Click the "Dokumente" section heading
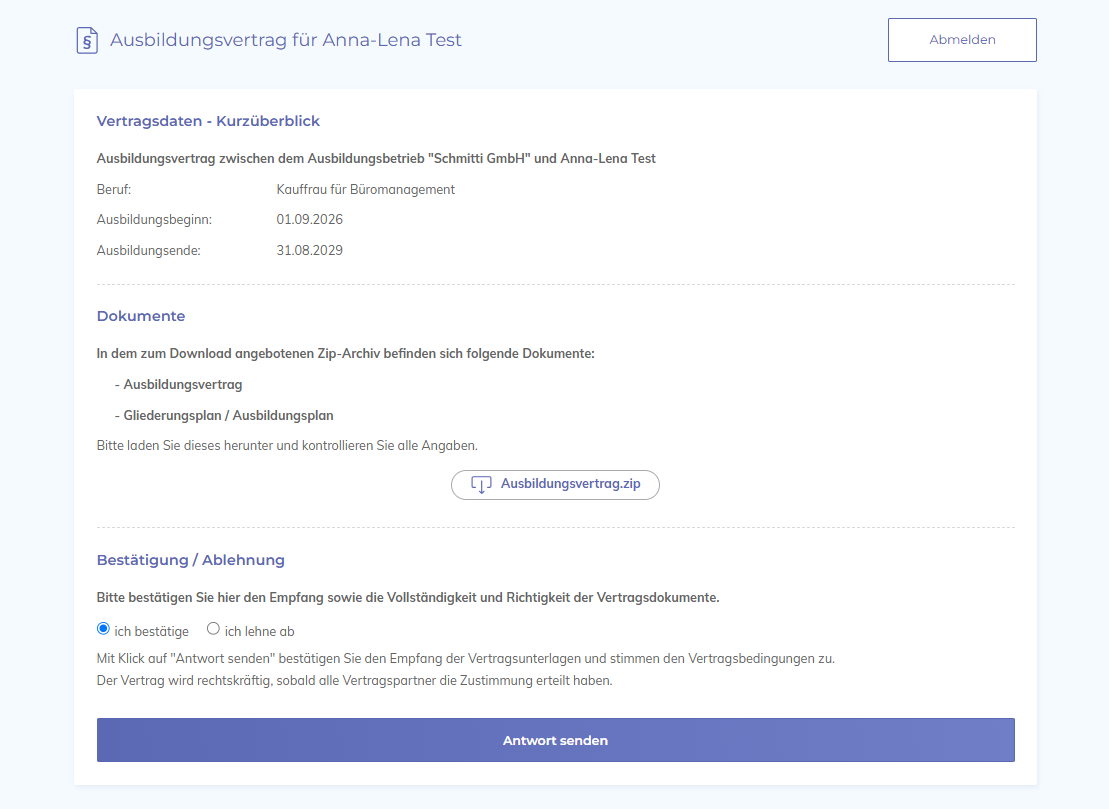 coord(141,316)
